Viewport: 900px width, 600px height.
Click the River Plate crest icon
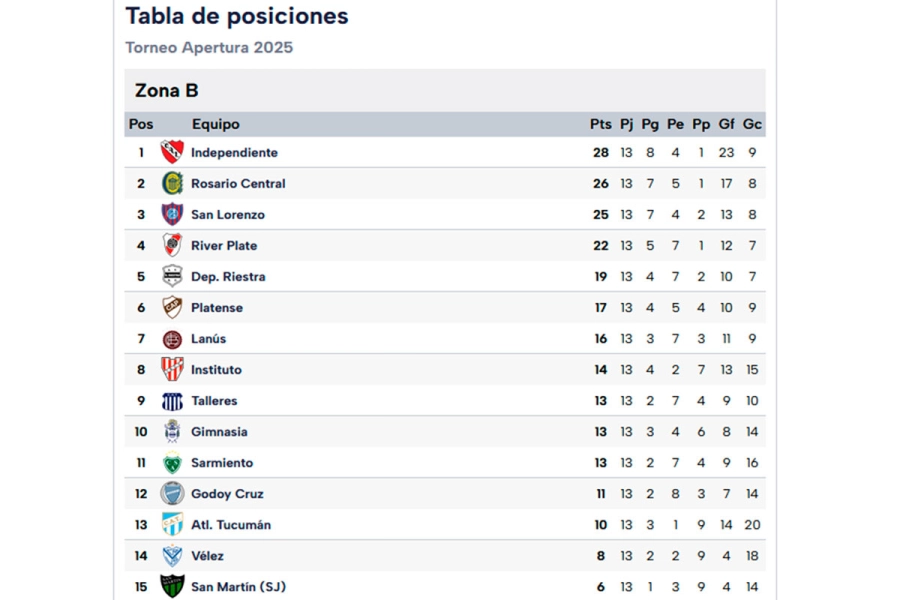click(172, 245)
